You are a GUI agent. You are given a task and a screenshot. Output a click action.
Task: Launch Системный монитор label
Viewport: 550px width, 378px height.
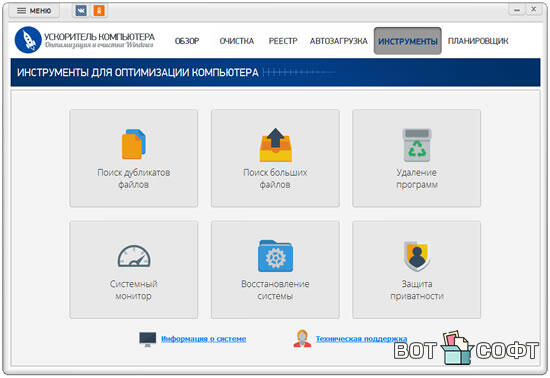pos(134,290)
